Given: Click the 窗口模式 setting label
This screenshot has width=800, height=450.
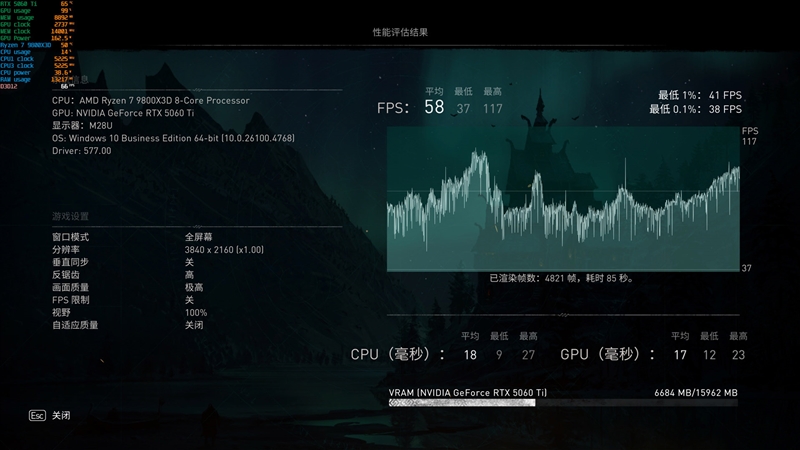Looking at the screenshot, I should (70, 237).
